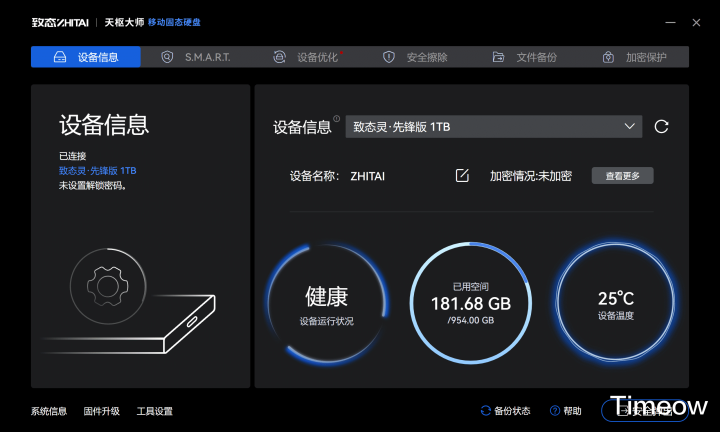The width and height of the screenshot is (720, 432).
Task: Refresh device information
Action: pos(661,126)
